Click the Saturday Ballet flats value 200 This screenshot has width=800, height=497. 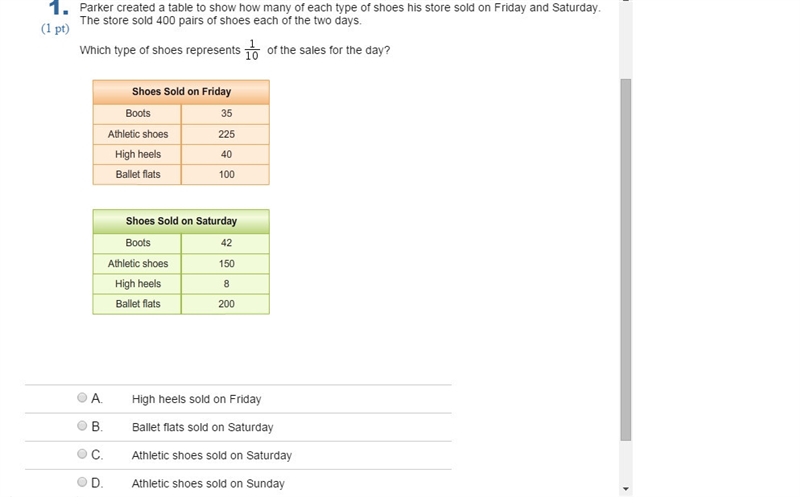point(226,304)
